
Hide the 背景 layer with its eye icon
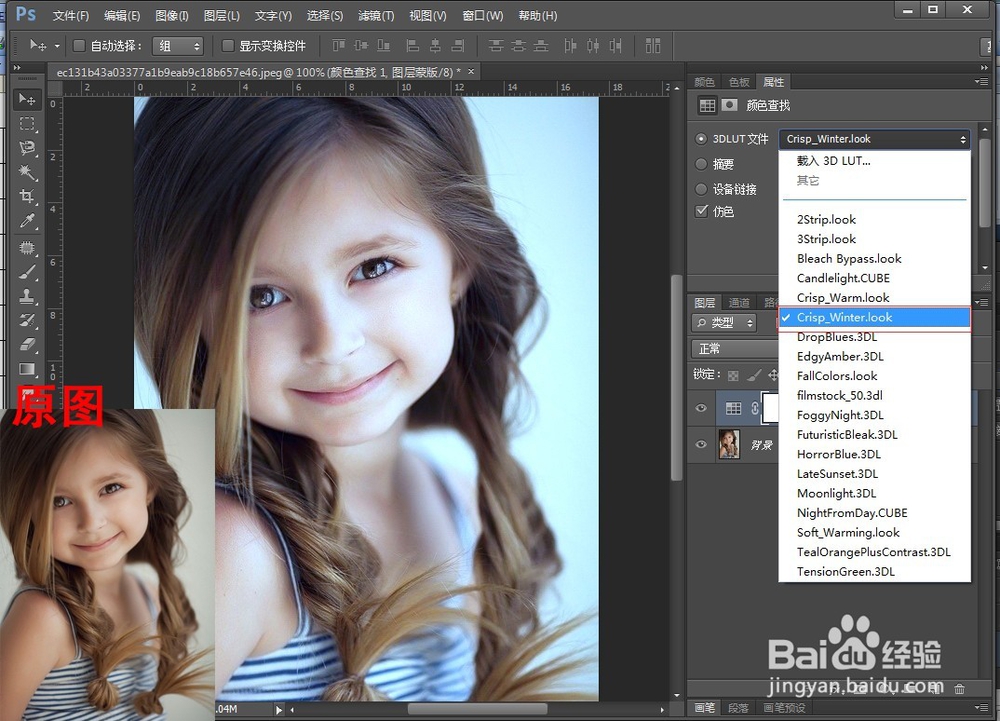coord(701,444)
